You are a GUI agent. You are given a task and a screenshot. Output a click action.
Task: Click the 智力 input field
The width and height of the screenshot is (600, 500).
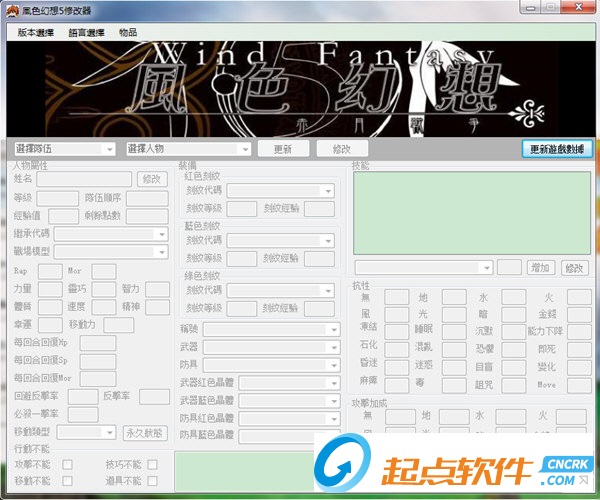(157, 289)
